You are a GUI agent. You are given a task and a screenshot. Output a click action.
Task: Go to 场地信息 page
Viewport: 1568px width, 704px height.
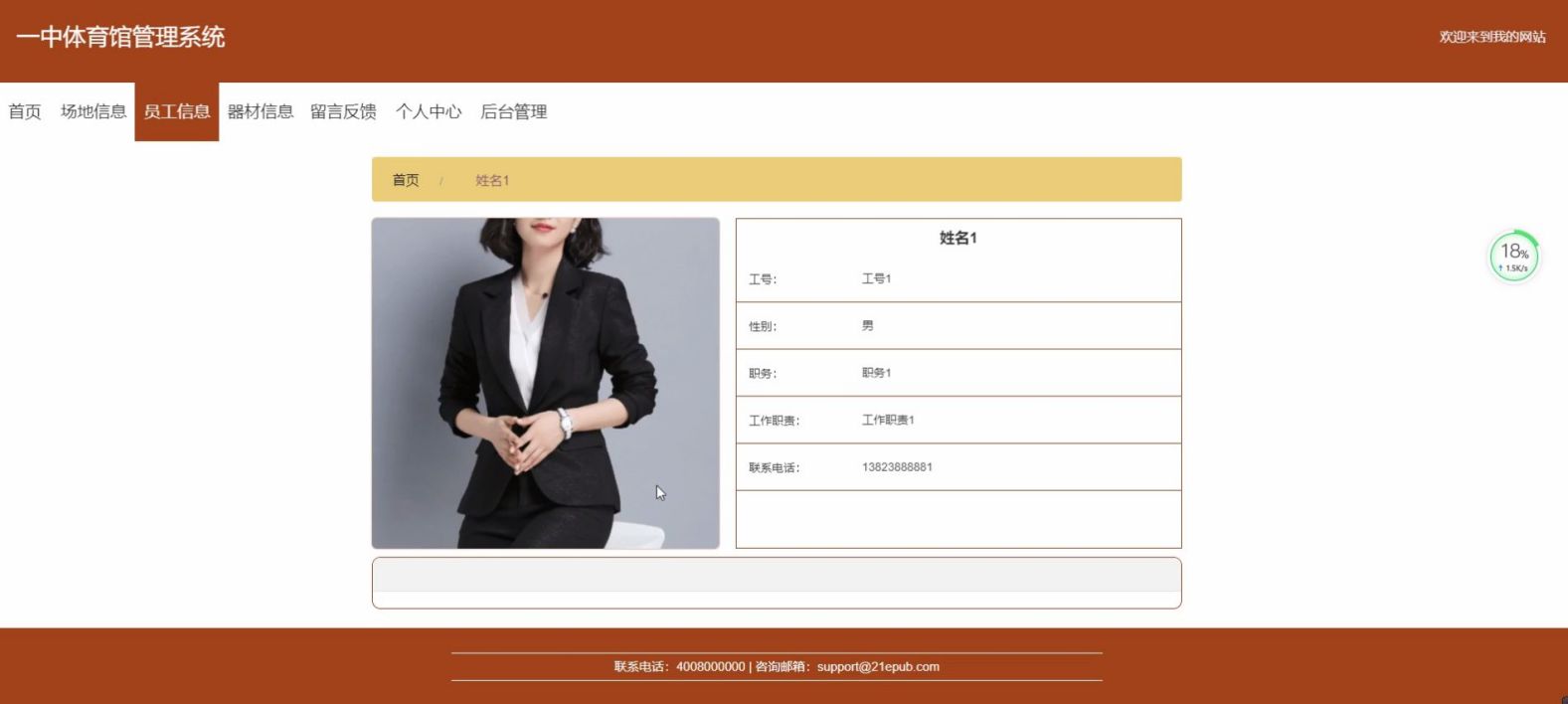pyautogui.click(x=93, y=111)
